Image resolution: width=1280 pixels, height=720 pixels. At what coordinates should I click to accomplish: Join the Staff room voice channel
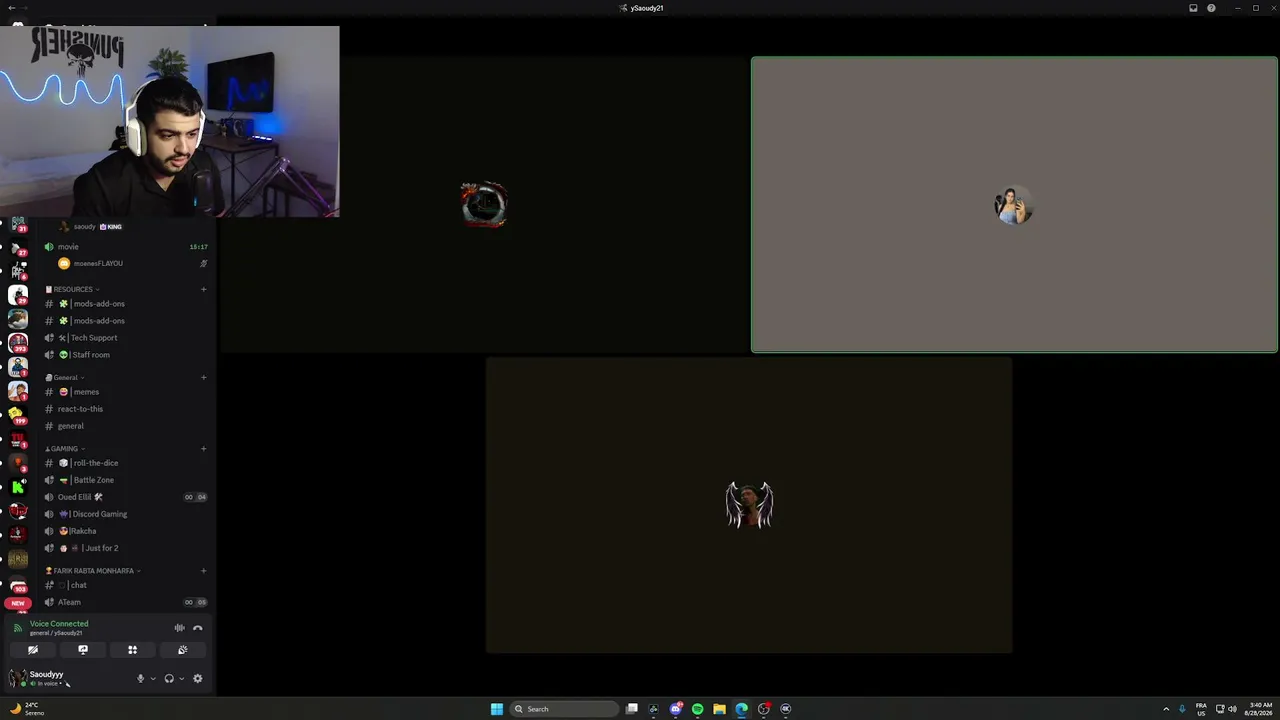pos(126,355)
